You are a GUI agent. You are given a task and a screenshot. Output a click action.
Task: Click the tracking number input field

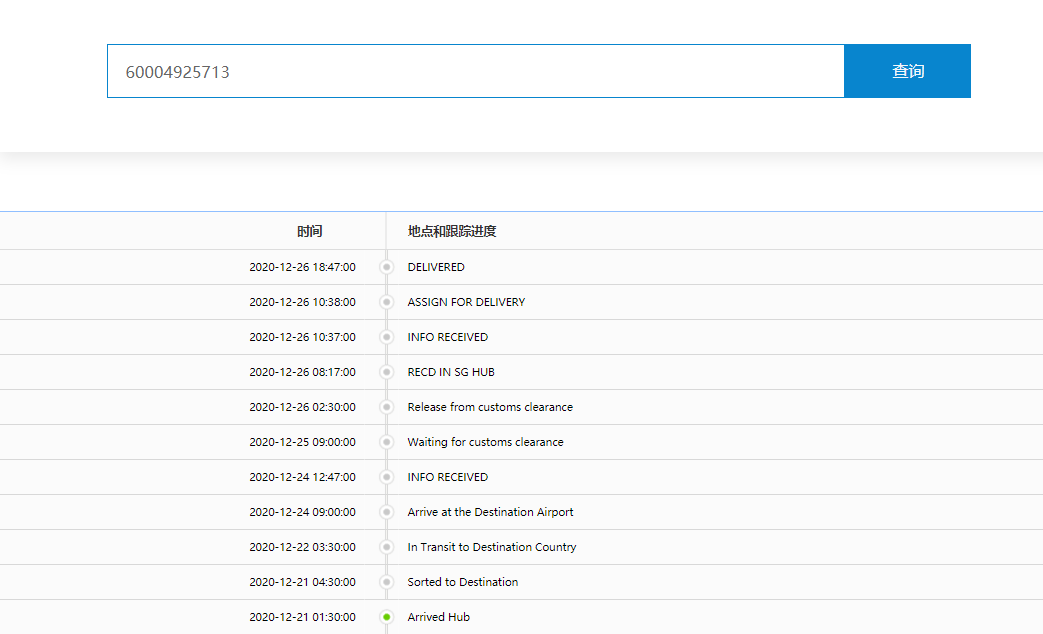[x=475, y=71]
